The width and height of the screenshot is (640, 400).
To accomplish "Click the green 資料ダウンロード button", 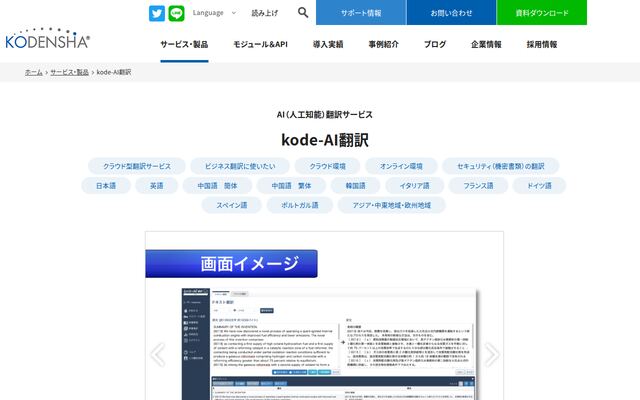I will point(542,13).
